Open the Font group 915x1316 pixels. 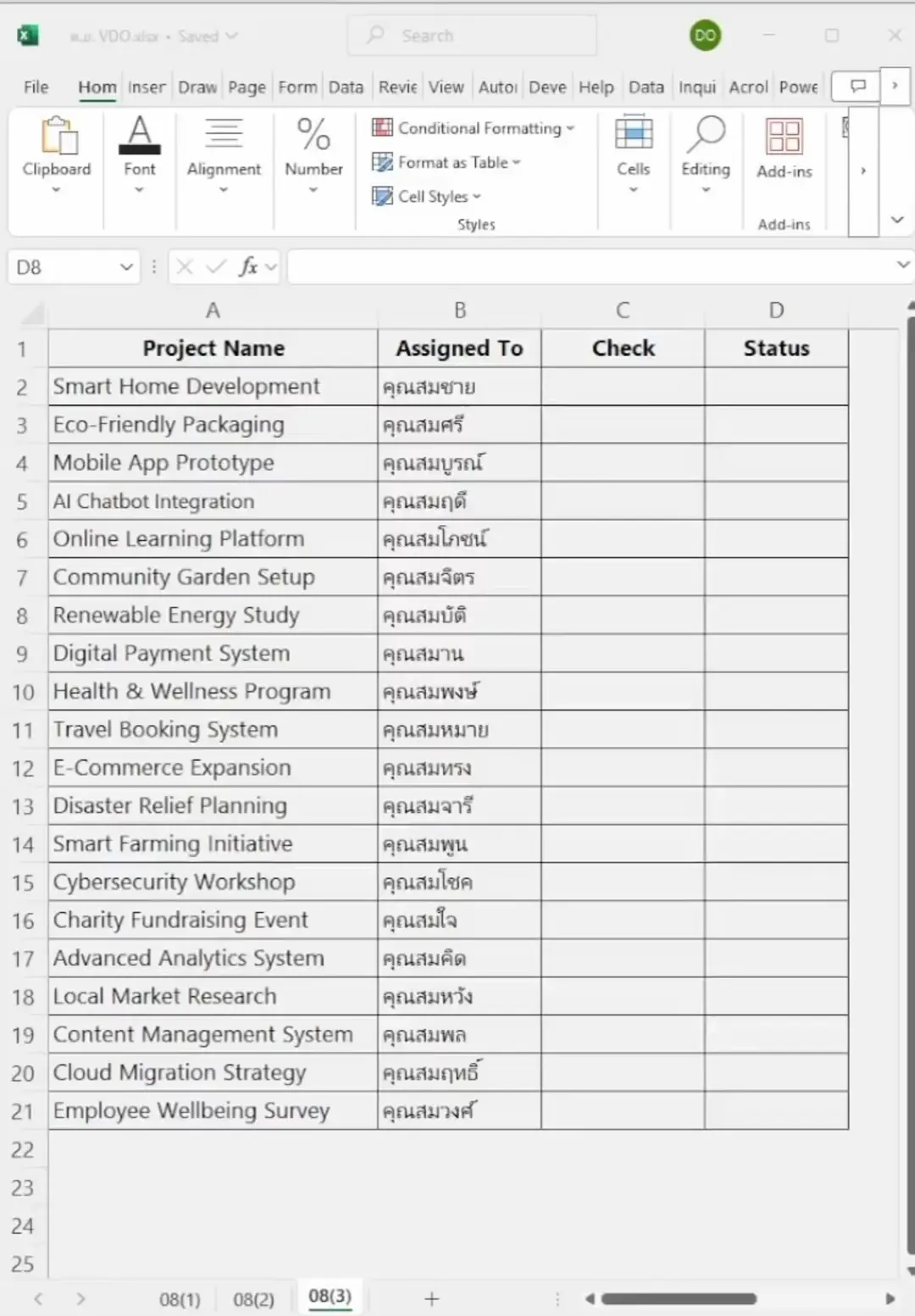tap(140, 156)
